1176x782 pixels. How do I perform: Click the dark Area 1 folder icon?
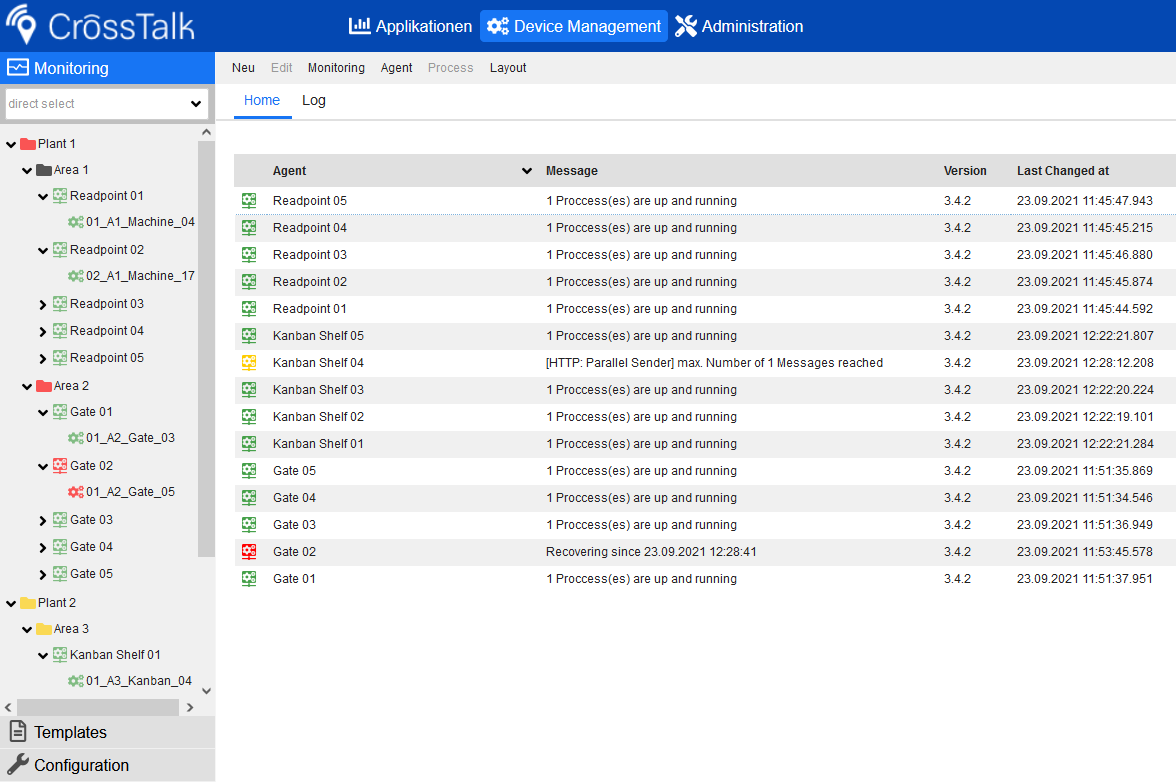44,169
